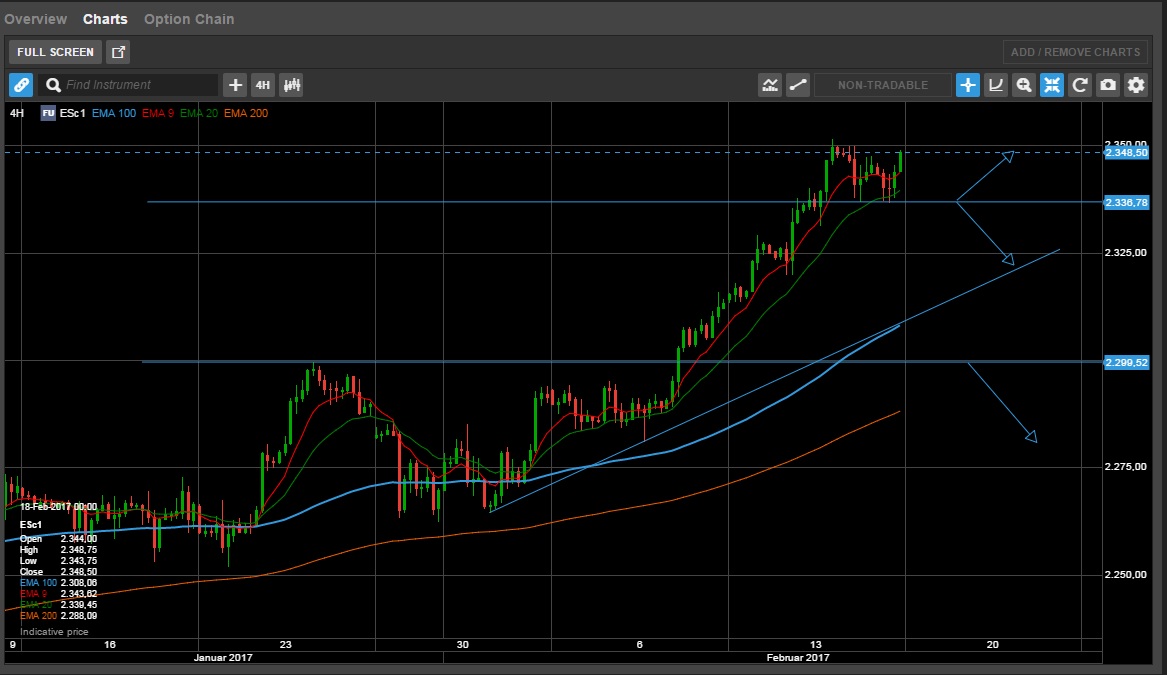Click the NON-TRADABLE button
The width and height of the screenshot is (1167, 675).
pyautogui.click(x=883, y=85)
